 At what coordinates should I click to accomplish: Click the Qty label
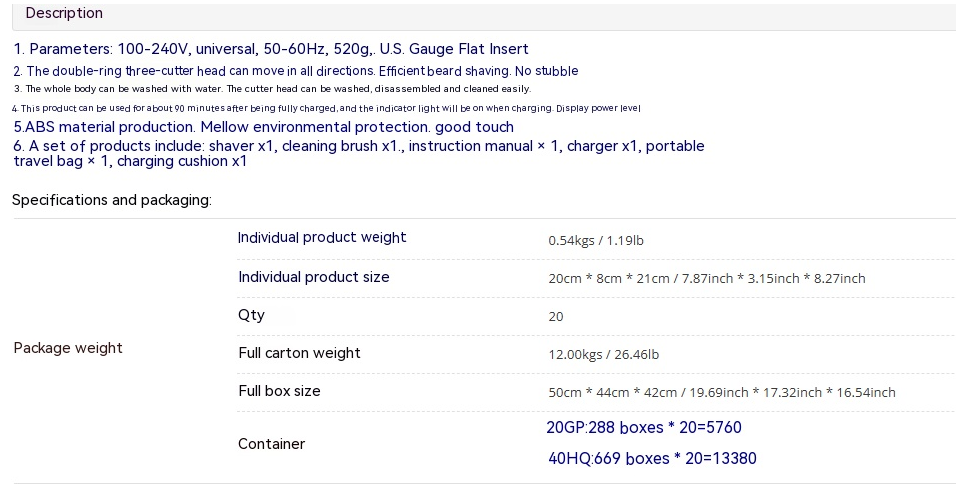click(x=251, y=316)
